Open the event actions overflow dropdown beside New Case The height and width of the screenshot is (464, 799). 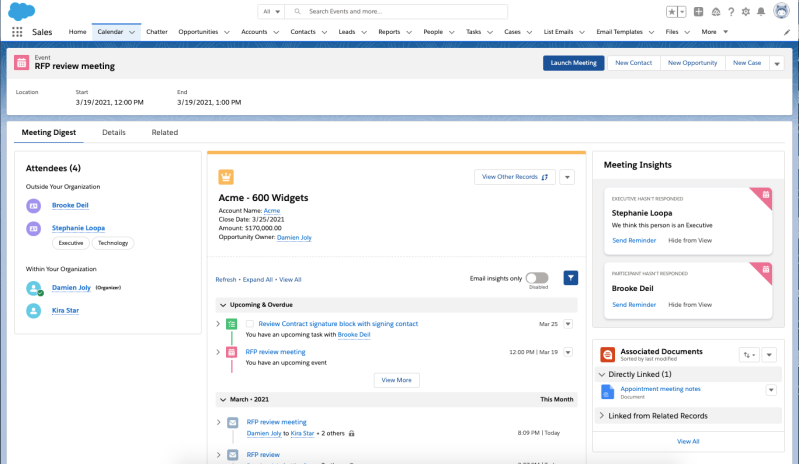pos(777,64)
